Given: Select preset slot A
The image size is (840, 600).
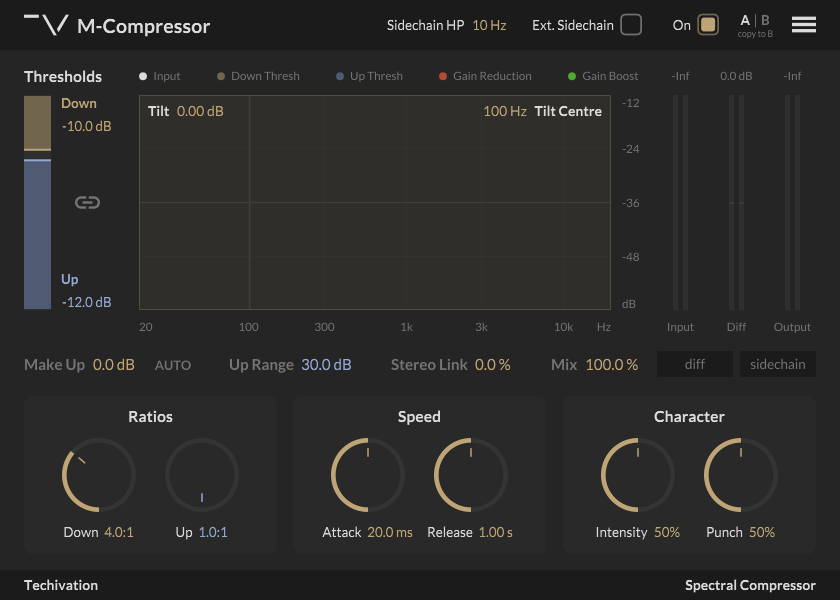Looking at the screenshot, I should [x=745, y=20].
